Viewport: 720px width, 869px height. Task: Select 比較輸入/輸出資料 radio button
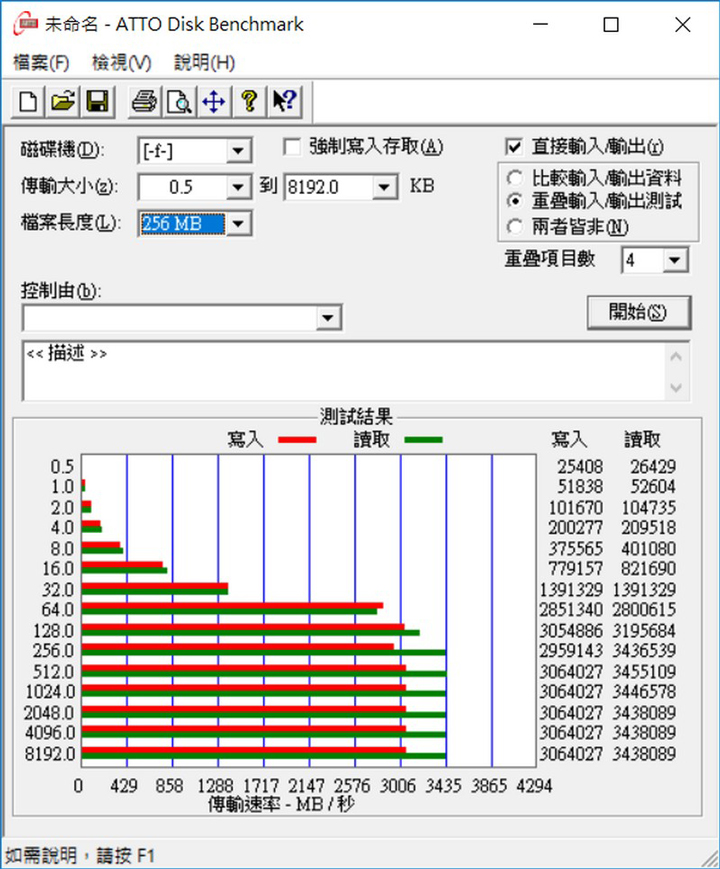(514, 178)
